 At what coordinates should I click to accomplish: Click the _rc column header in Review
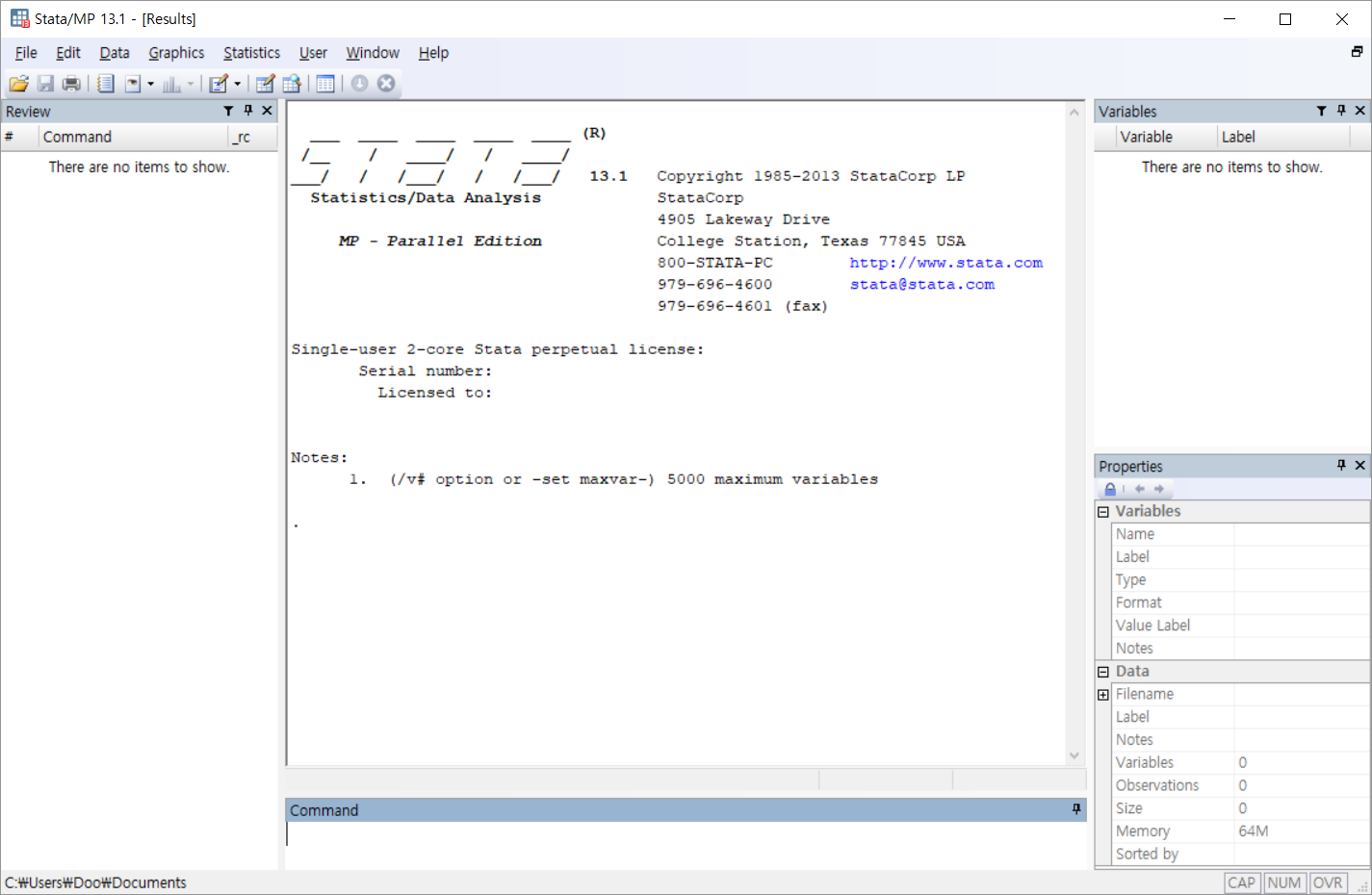(x=253, y=137)
